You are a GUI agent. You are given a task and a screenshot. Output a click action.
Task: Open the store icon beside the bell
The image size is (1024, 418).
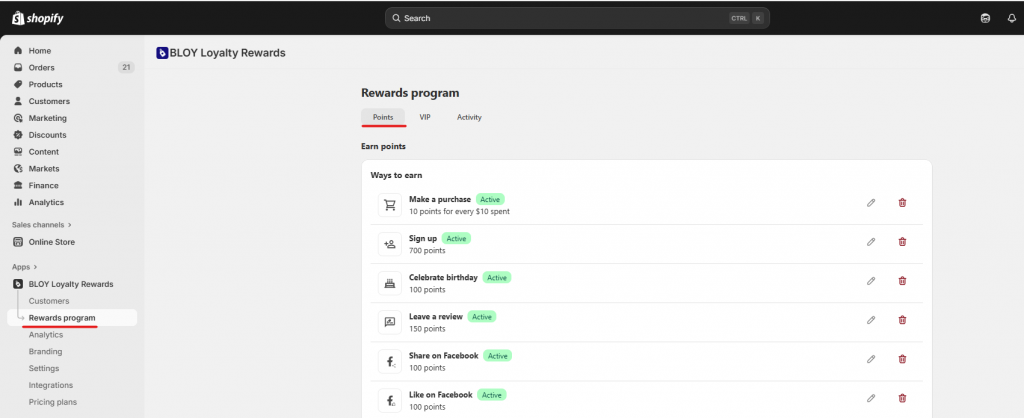click(x=985, y=18)
